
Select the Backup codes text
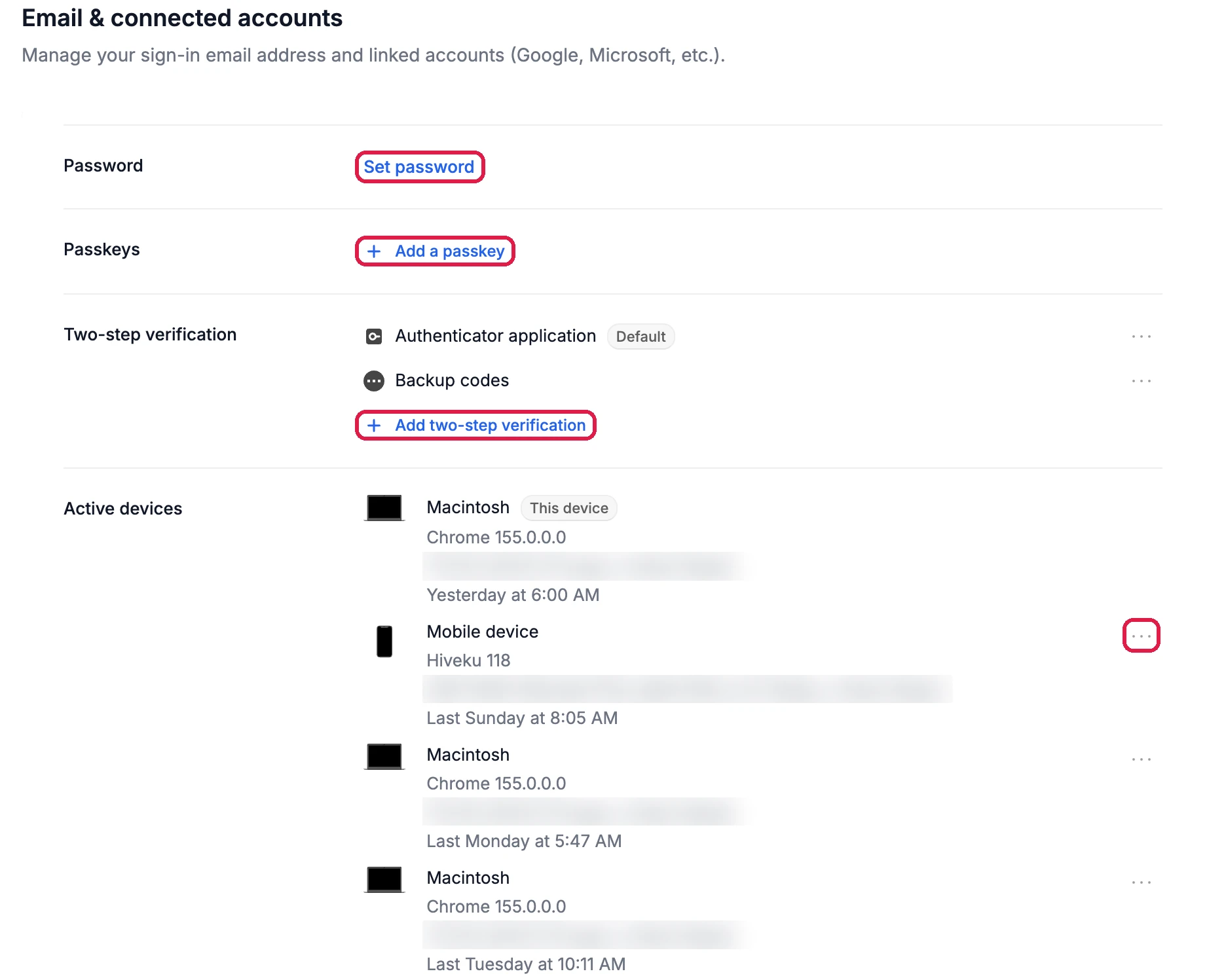[452, 381]
